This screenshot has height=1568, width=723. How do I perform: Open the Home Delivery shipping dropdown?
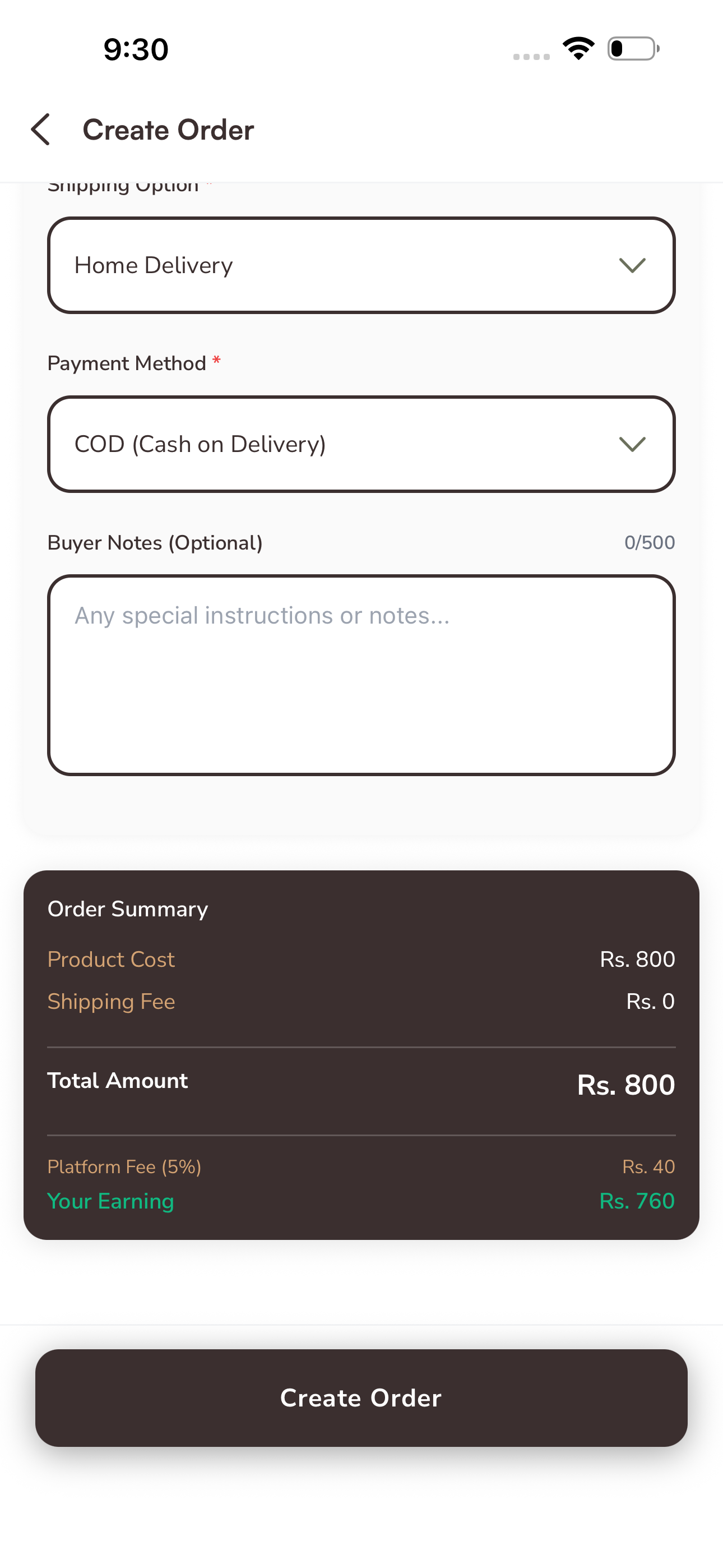361,265
